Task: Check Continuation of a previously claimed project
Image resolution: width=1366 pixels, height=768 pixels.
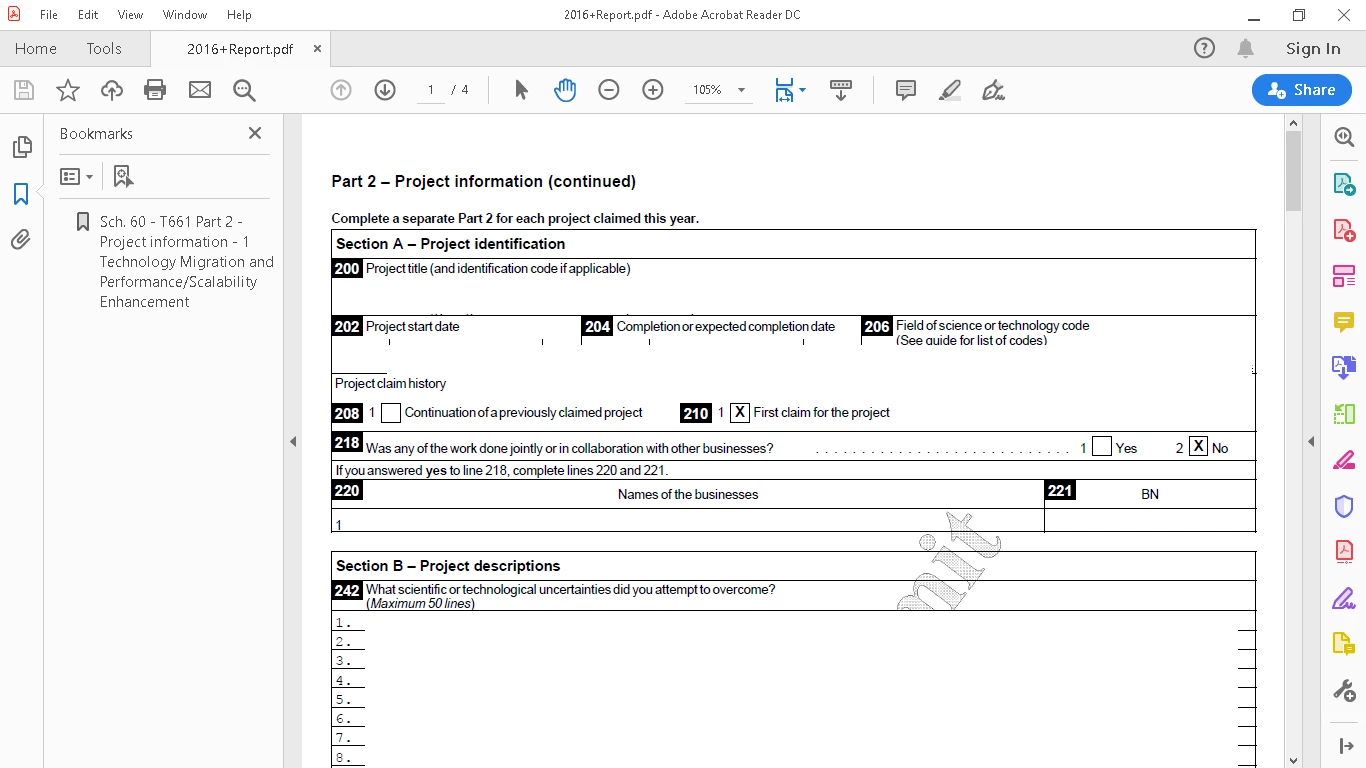Action: [391, 412]
